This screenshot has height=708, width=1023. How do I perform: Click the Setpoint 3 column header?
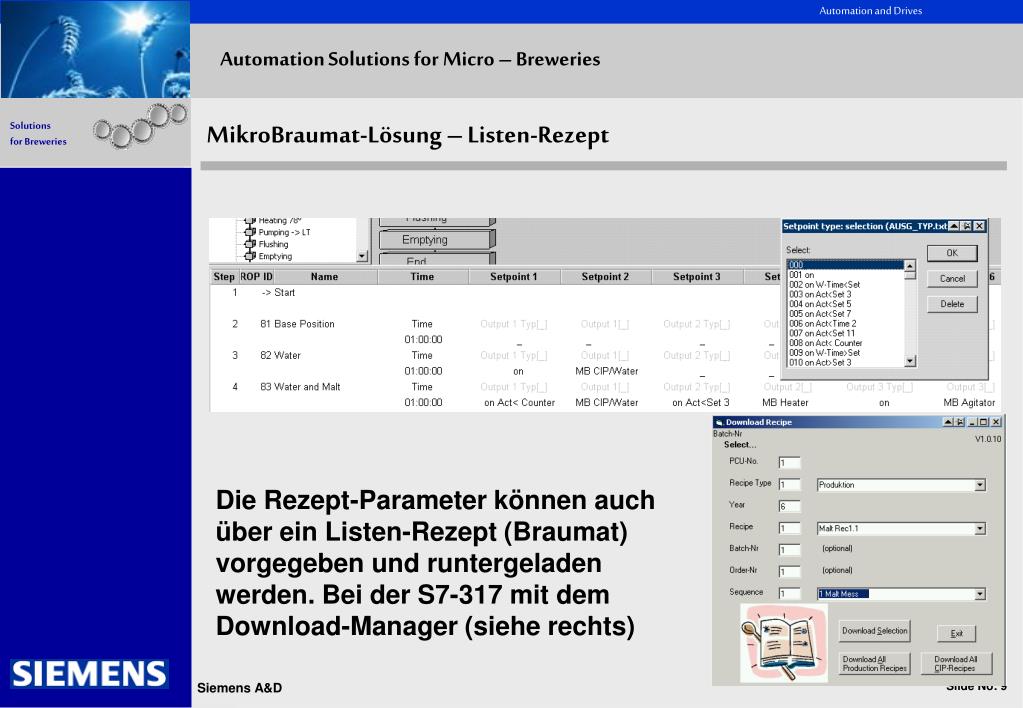pyautogui.click(x=696, y=277)
